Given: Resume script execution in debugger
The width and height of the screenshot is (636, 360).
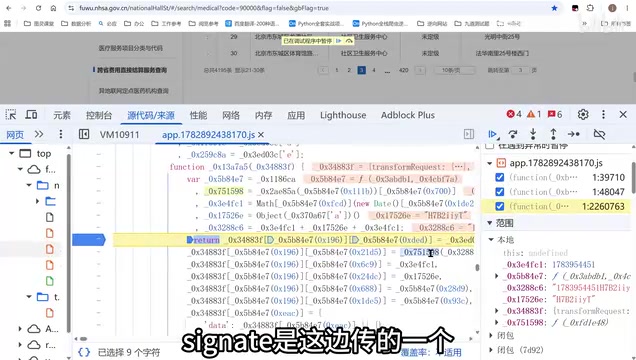Looking at the screenshot, I should [493, 134].
